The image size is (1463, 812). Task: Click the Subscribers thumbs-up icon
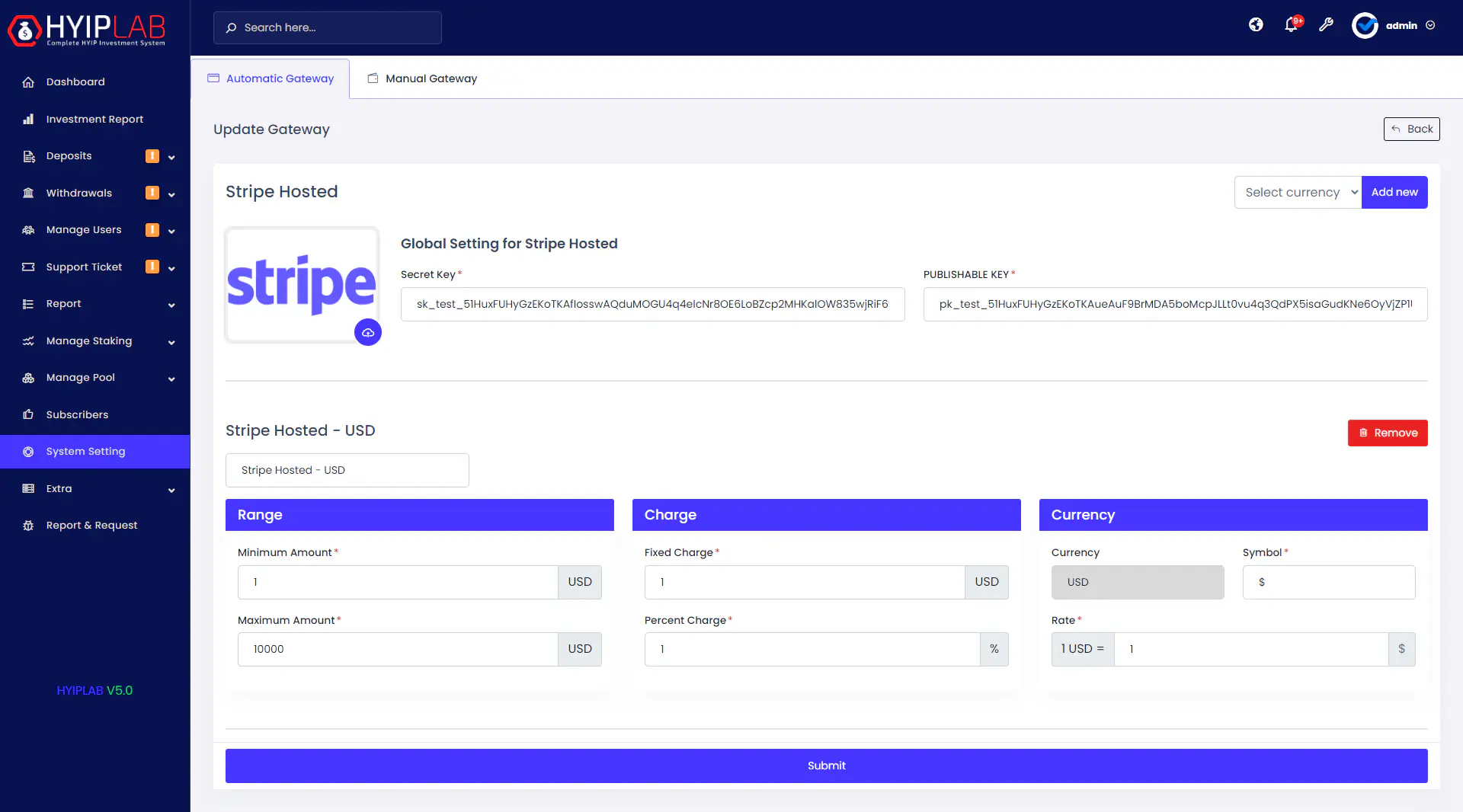(28, 414)
